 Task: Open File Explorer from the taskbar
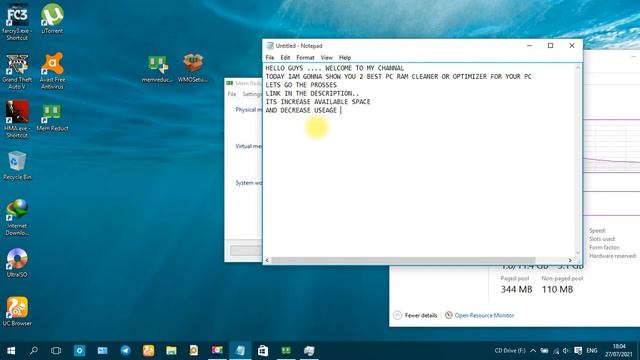pos(171,351)
